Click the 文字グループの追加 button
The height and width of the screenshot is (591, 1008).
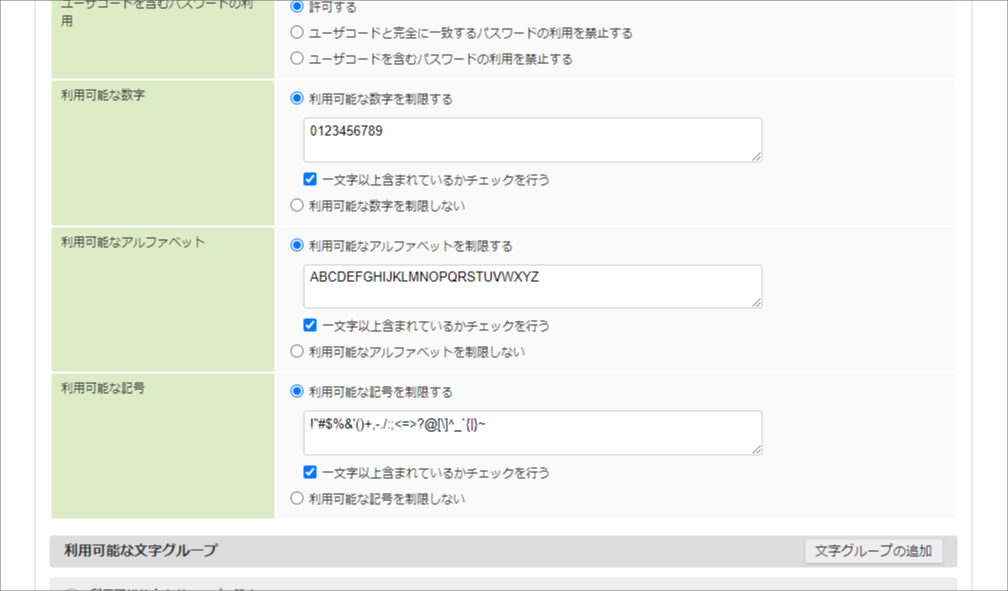(875, 549)
